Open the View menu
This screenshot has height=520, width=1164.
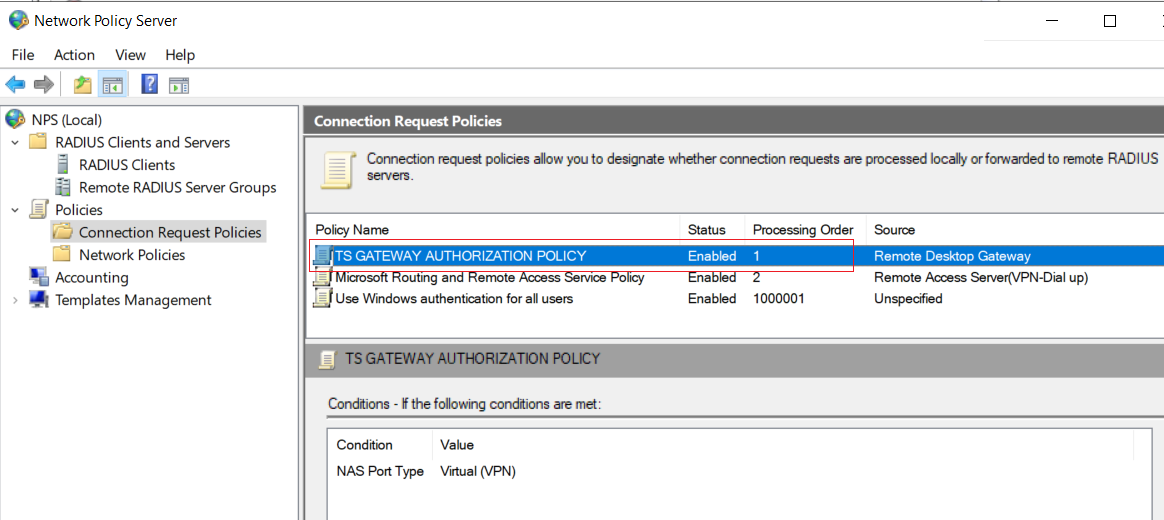pos(131,55)
